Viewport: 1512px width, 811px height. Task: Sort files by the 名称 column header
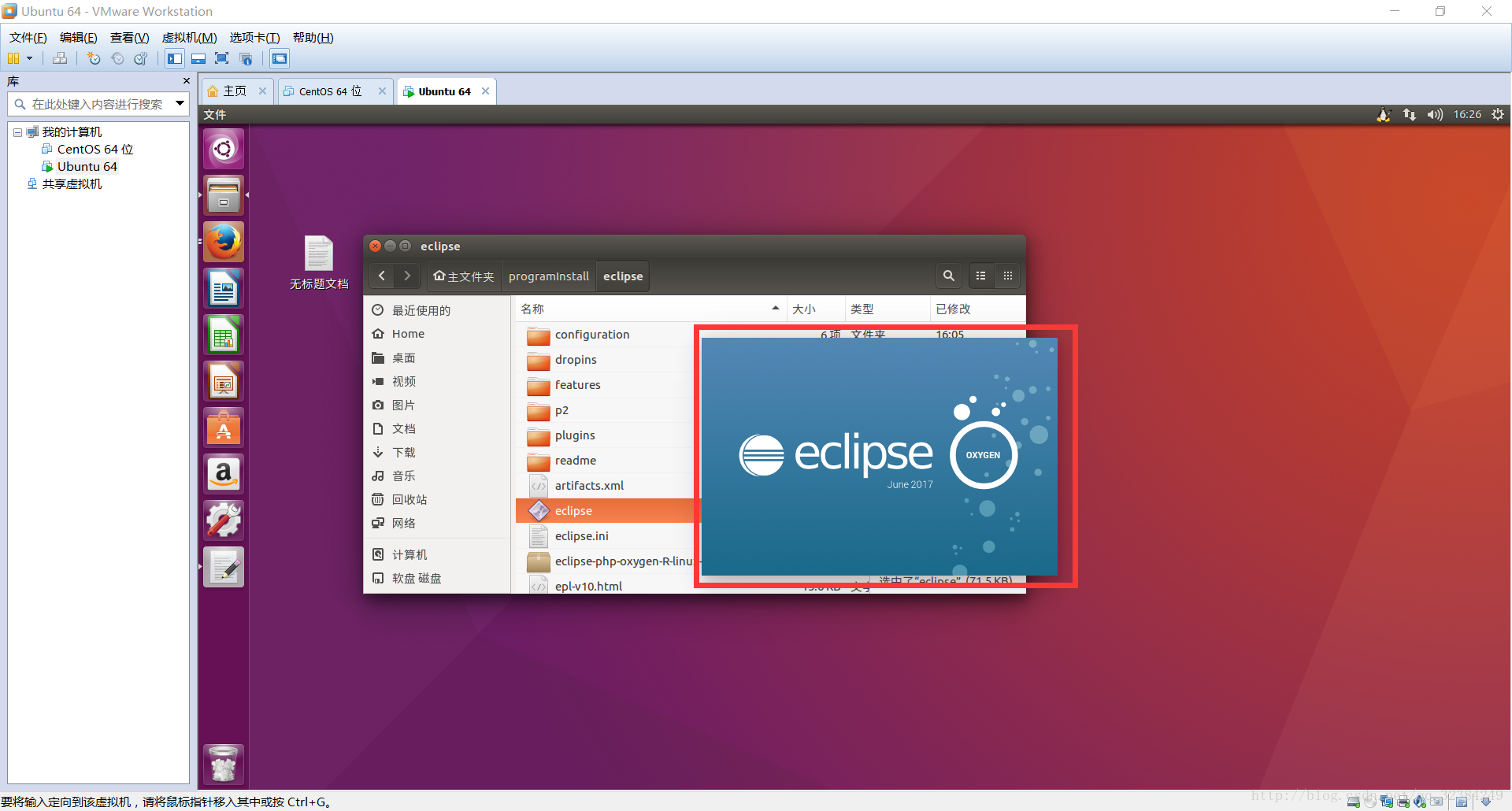click(651, 309)
